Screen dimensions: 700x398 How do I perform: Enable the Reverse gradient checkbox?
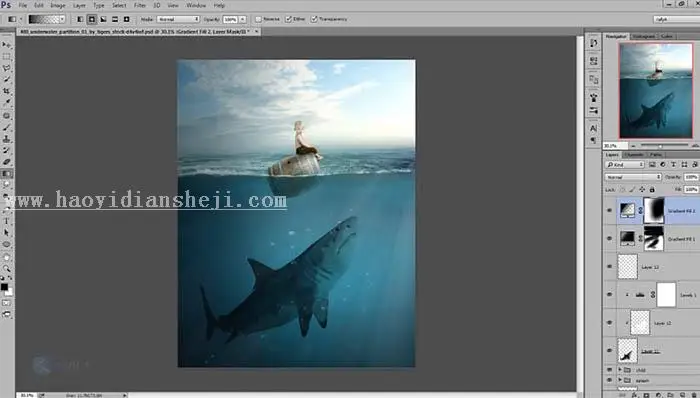[x=258, y=19]
